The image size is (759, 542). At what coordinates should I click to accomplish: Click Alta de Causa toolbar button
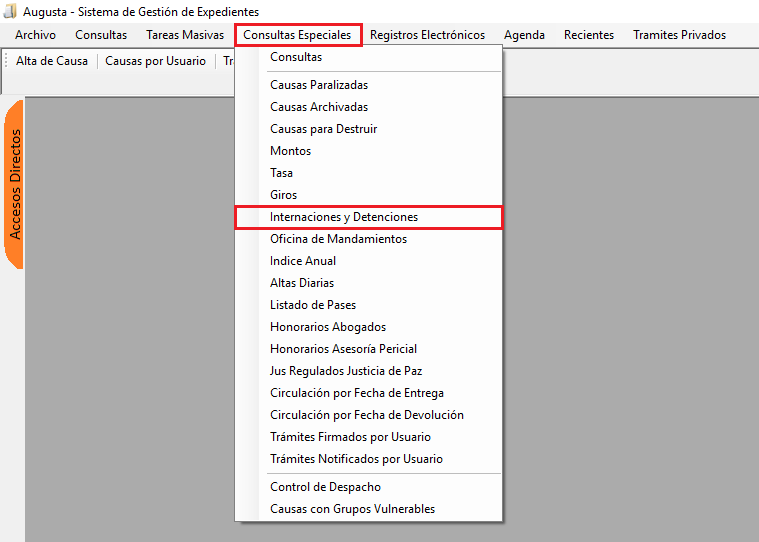click(52, 61)
